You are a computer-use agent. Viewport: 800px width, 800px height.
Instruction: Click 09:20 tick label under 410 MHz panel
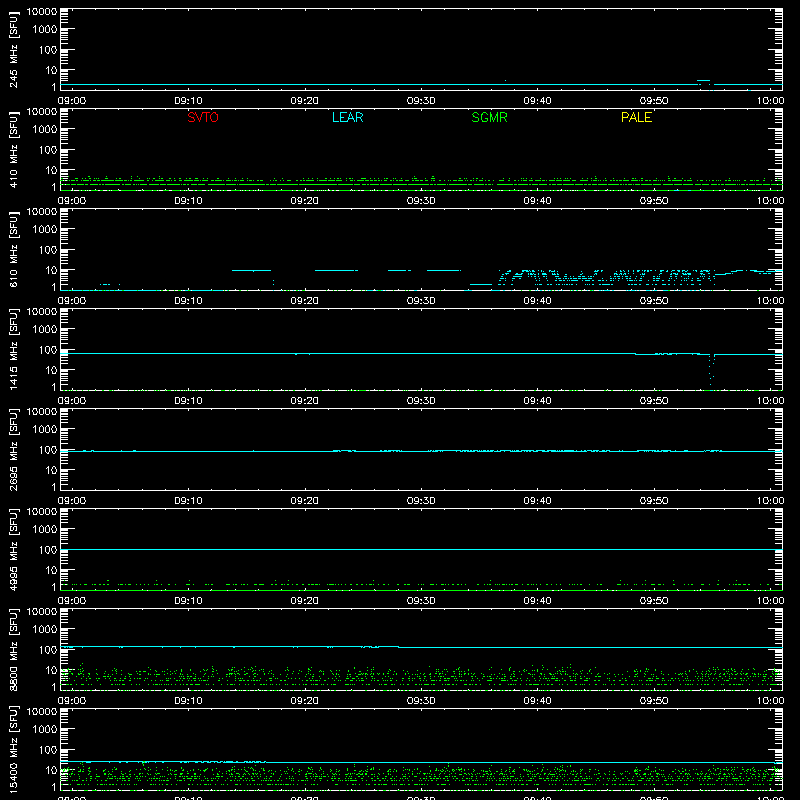click(305, 201)
